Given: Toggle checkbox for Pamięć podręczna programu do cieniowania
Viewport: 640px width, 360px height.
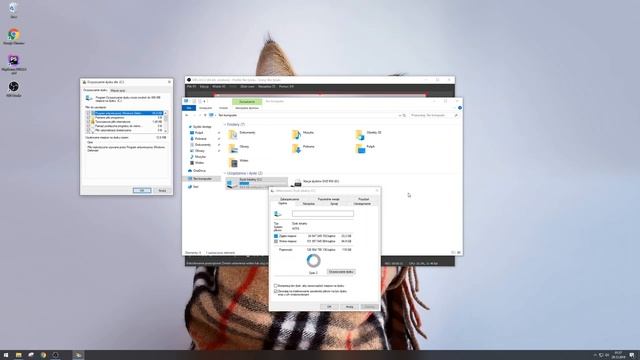Looking at the screenshot, I should 88,126.
